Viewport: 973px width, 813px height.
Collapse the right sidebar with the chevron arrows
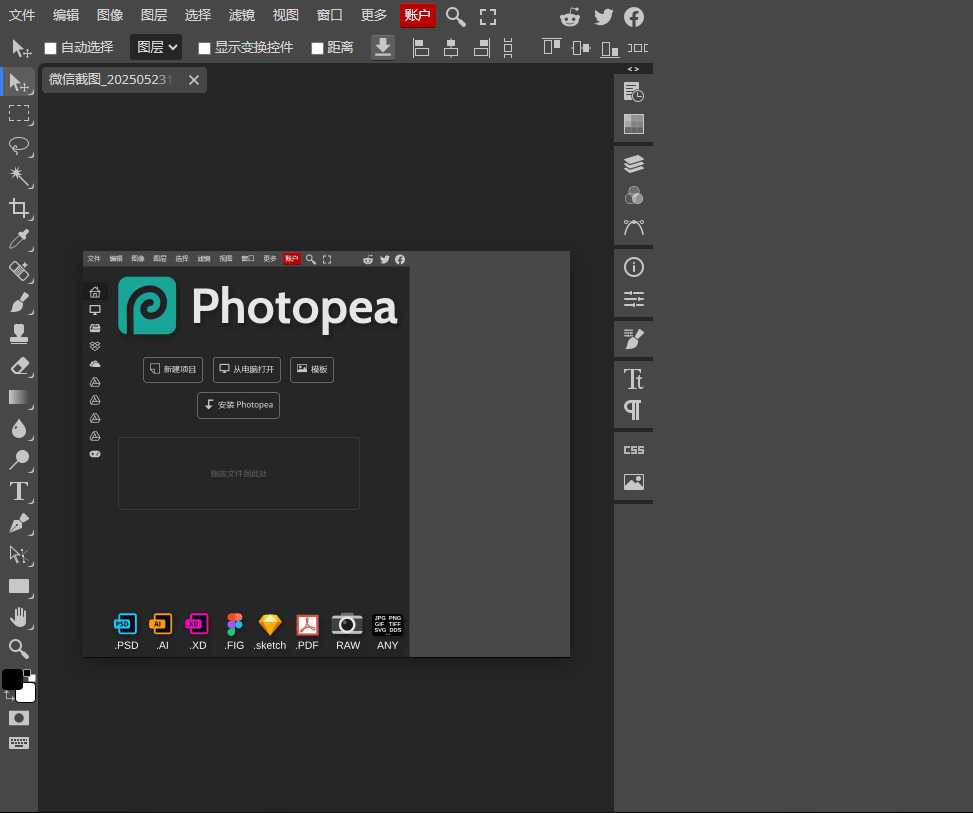tap(631, 68)
